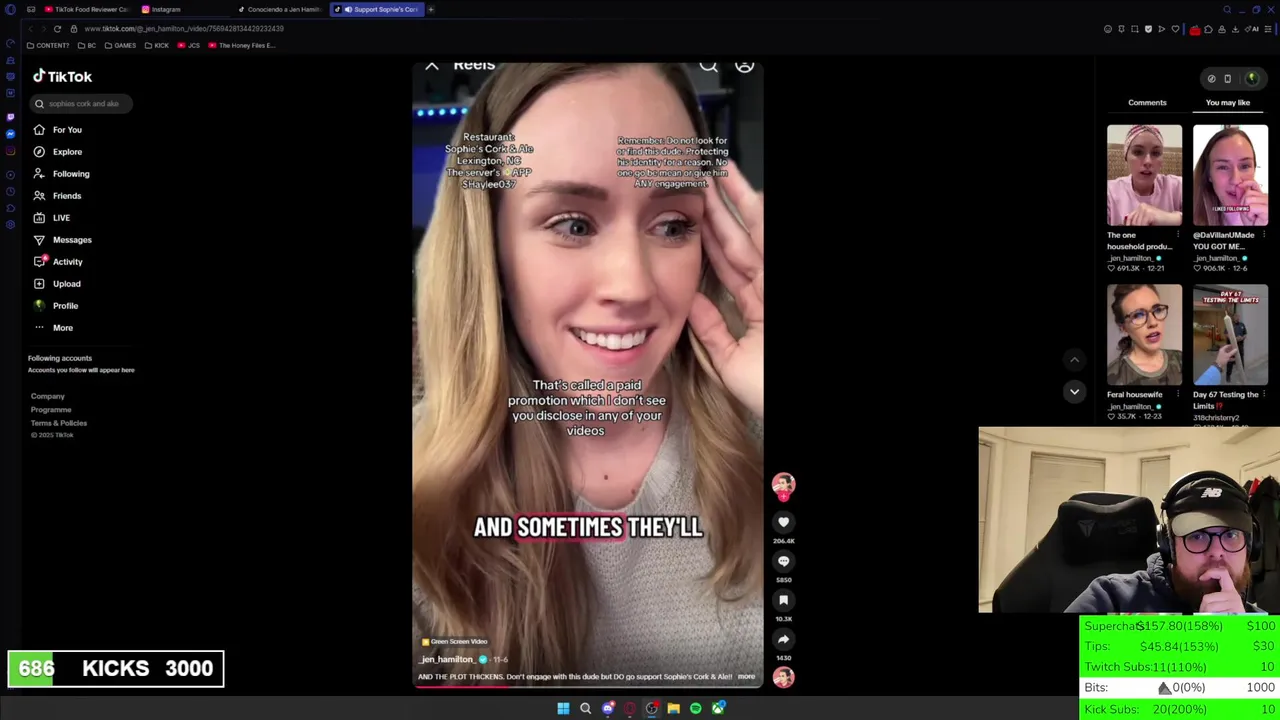Open the CONTENT? bookmarks folder
The width and height of the screenshot is (1280, 720).
[x=48, y=45]
